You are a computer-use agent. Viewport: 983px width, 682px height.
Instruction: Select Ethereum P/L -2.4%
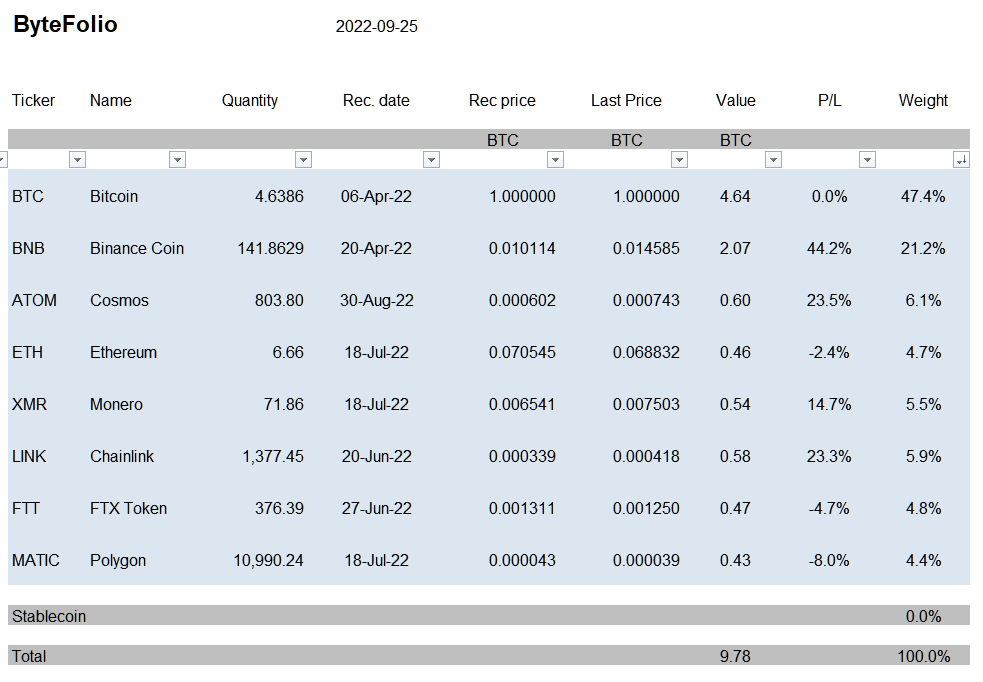click(829, 352)
